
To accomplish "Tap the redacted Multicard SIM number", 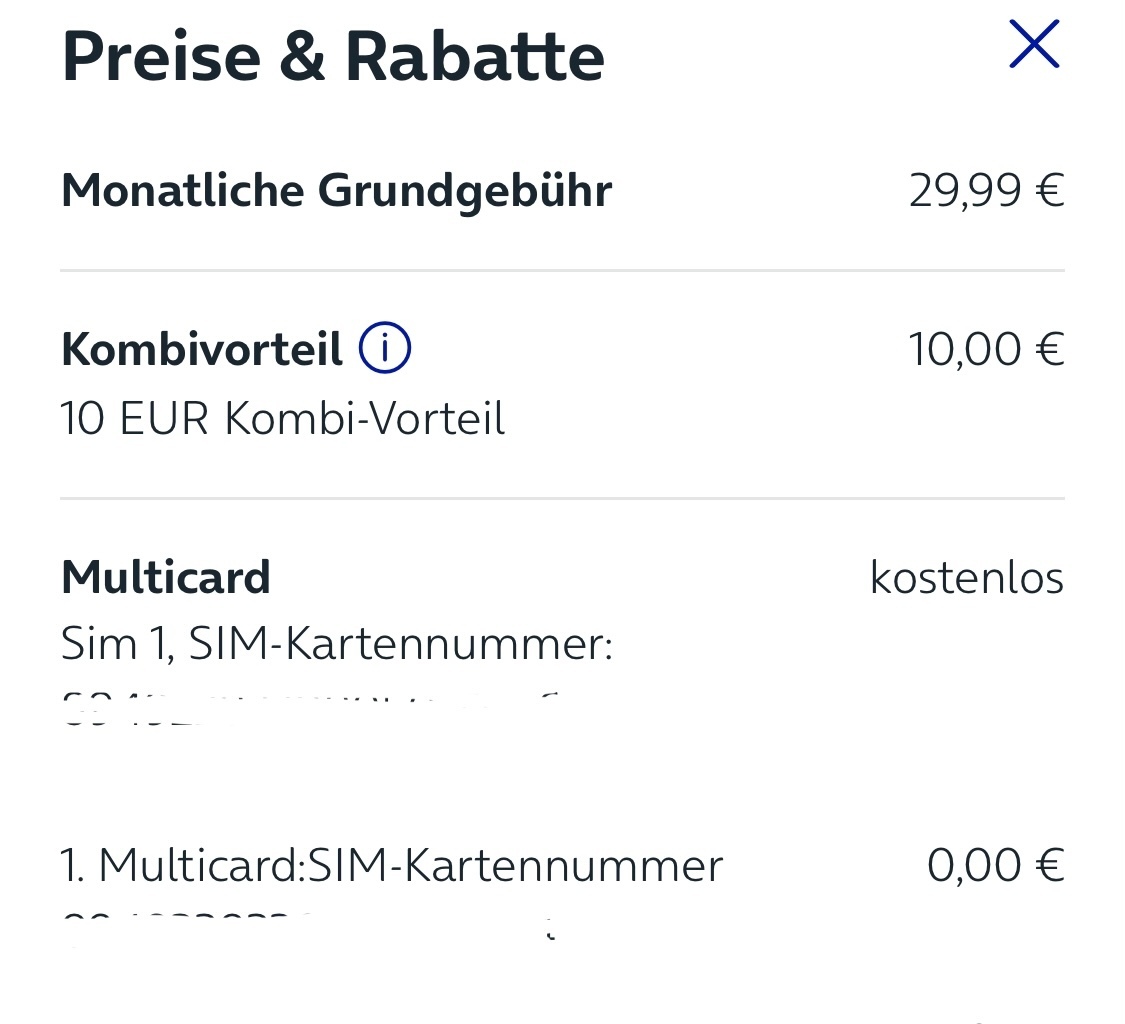I will click(x=309, y=928).
